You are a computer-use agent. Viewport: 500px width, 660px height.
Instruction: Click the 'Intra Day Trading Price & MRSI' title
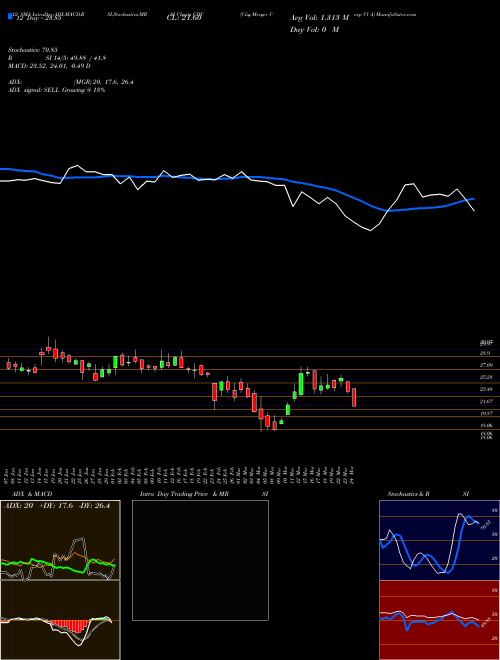coord(204,494)
